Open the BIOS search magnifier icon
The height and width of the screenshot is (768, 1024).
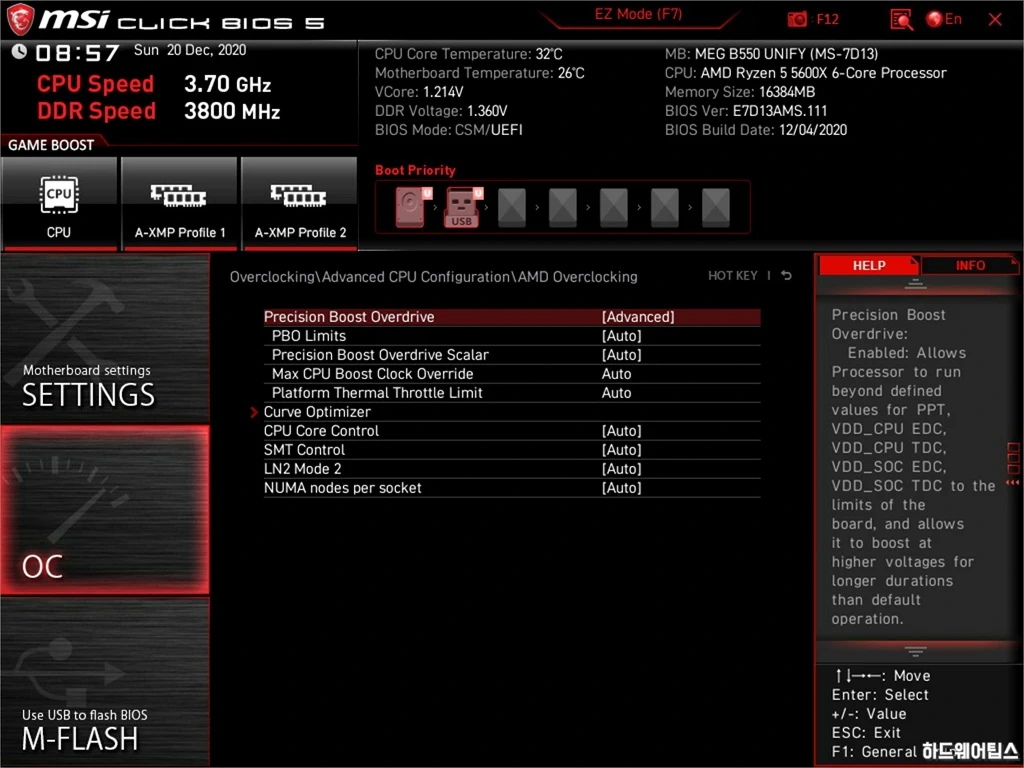901,20
